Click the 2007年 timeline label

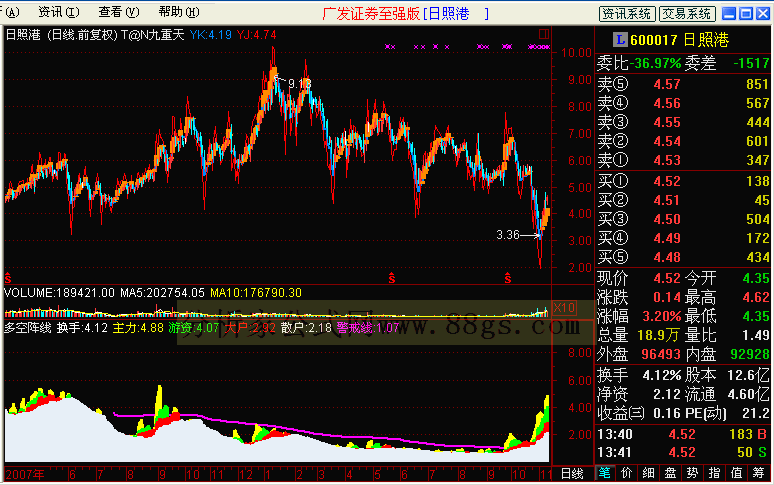pyautogui.click(x=25, y=475)
